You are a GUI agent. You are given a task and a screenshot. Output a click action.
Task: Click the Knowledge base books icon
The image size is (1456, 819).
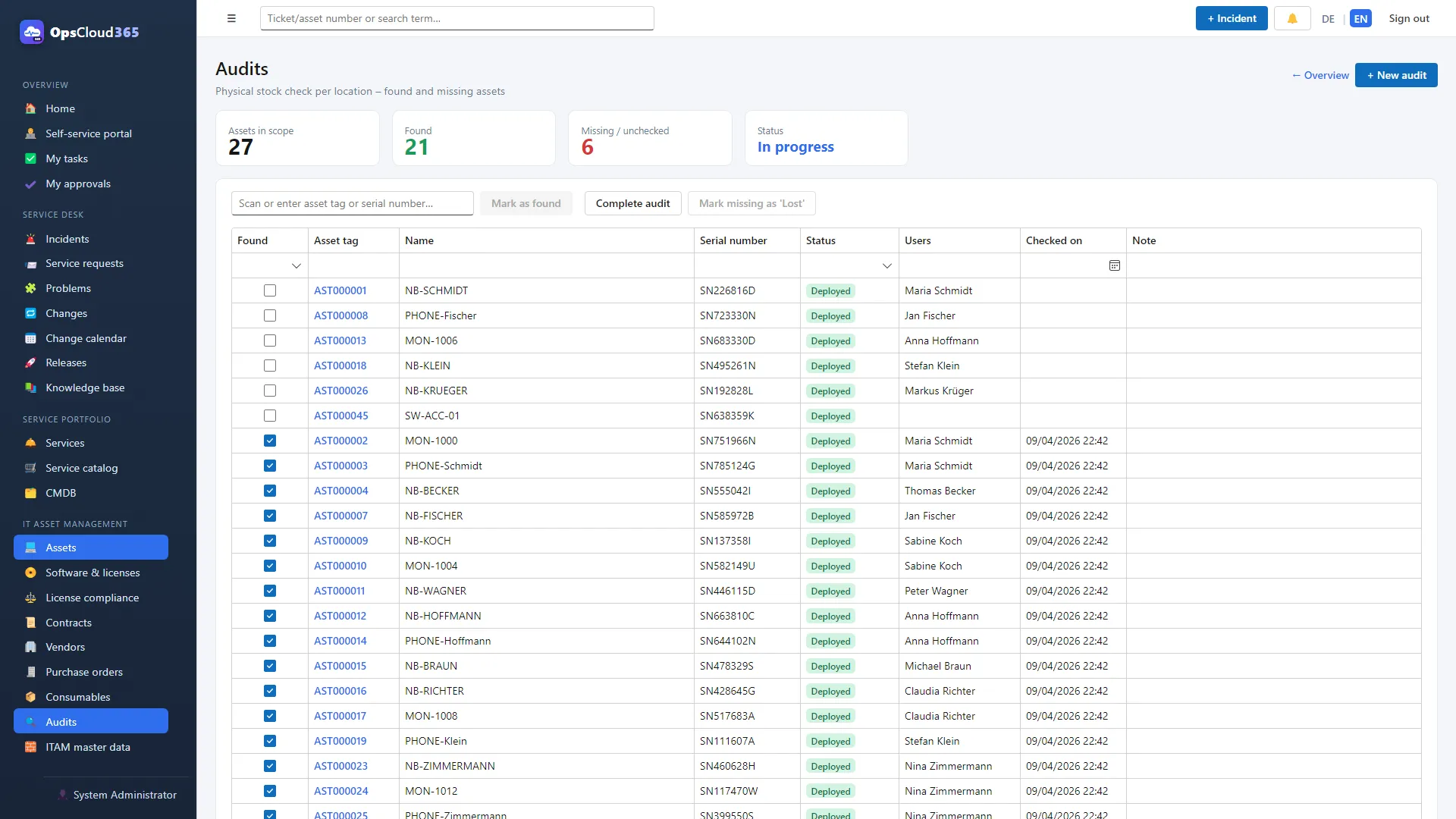(x=30, y=388)
